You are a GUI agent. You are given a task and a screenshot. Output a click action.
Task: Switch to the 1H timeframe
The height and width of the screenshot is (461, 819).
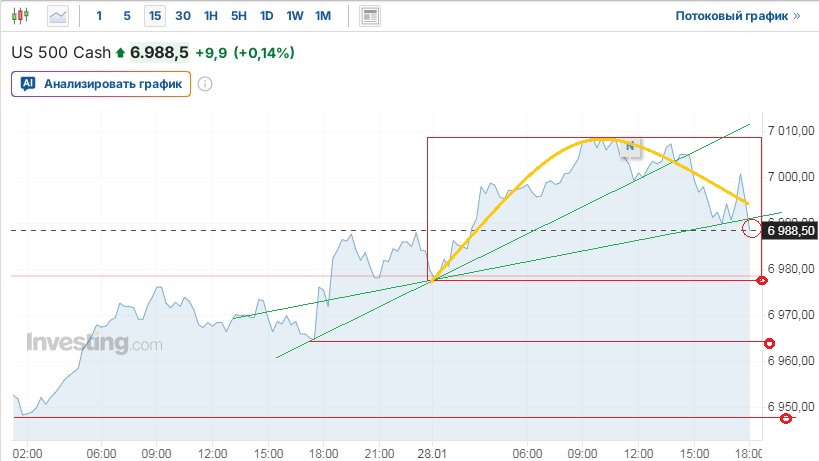(210, 16)
